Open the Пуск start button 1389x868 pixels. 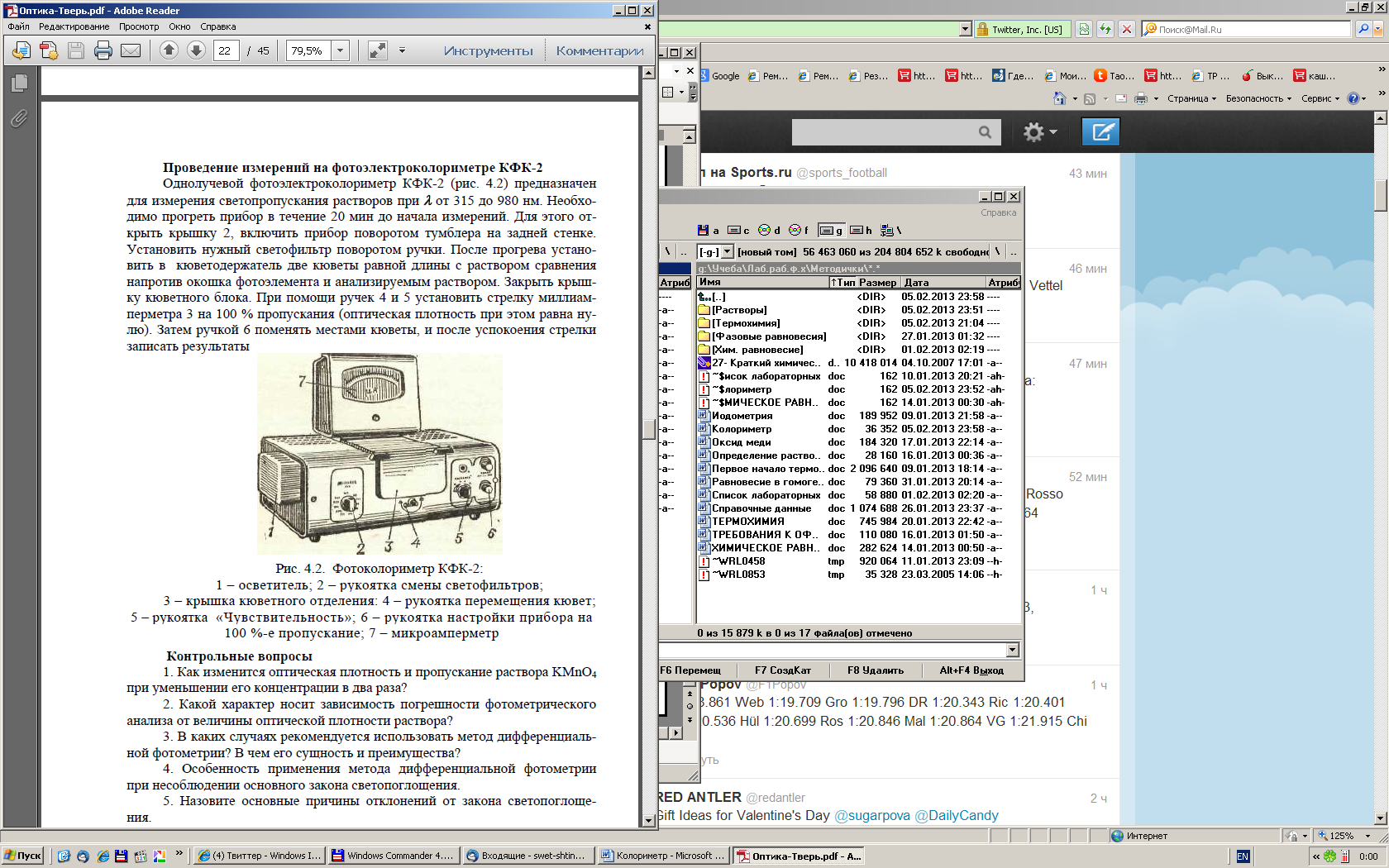[22, 856]
